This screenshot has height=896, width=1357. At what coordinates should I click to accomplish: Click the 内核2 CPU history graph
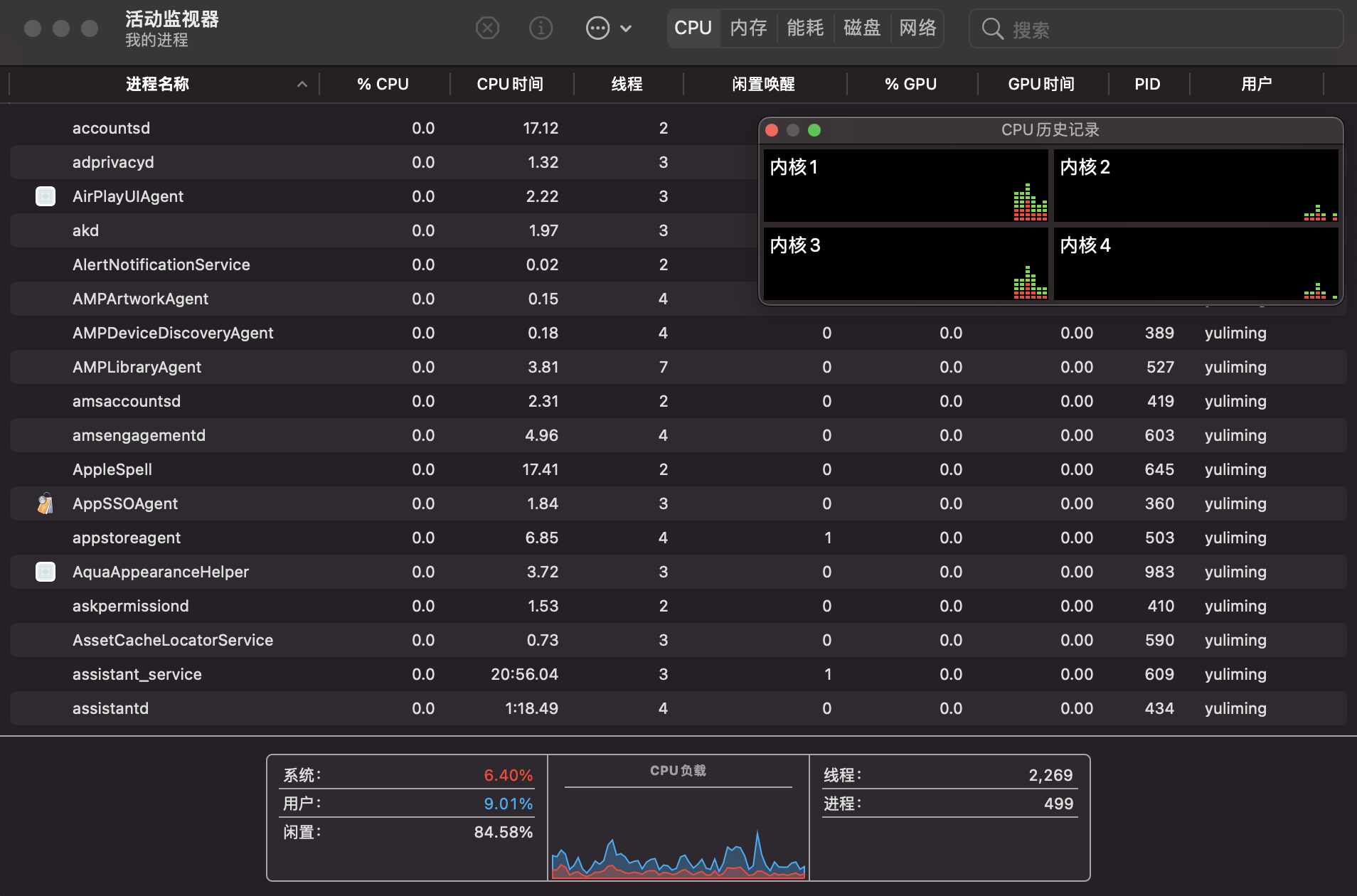click(1196, 186)
